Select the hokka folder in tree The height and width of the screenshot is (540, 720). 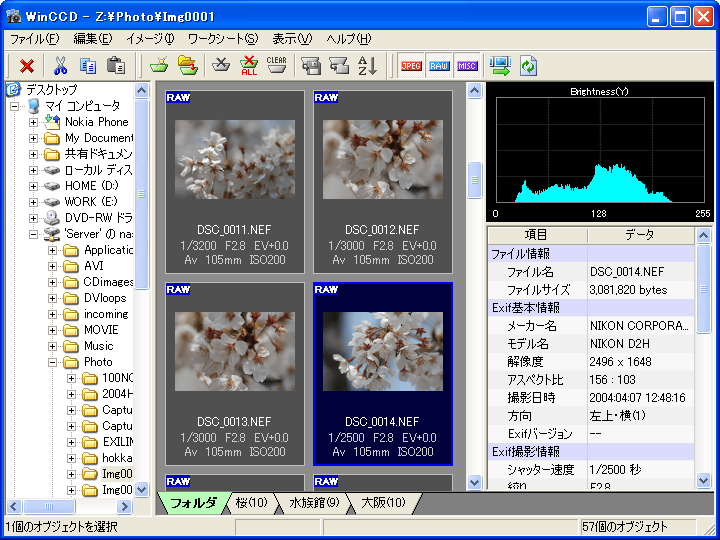click(x=117, y=458)
